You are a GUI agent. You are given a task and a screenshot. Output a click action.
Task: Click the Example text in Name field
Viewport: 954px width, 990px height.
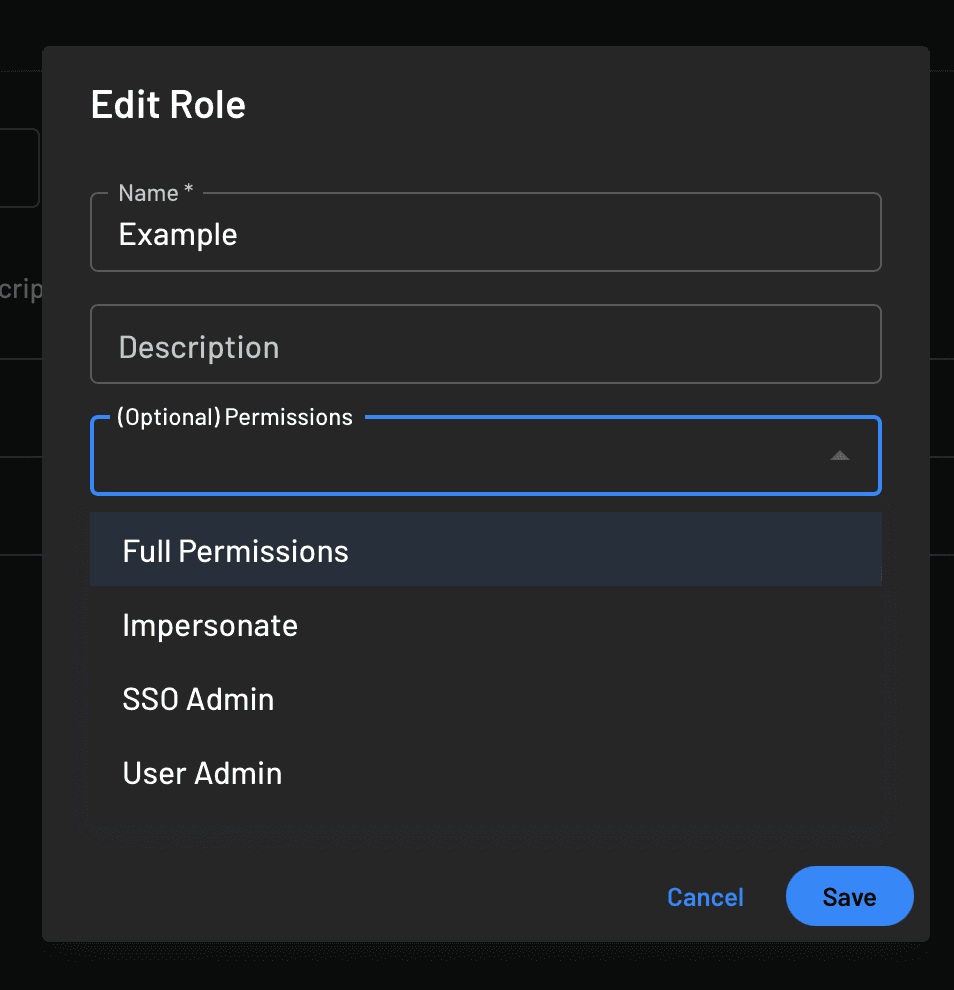(x=178, y=234)
